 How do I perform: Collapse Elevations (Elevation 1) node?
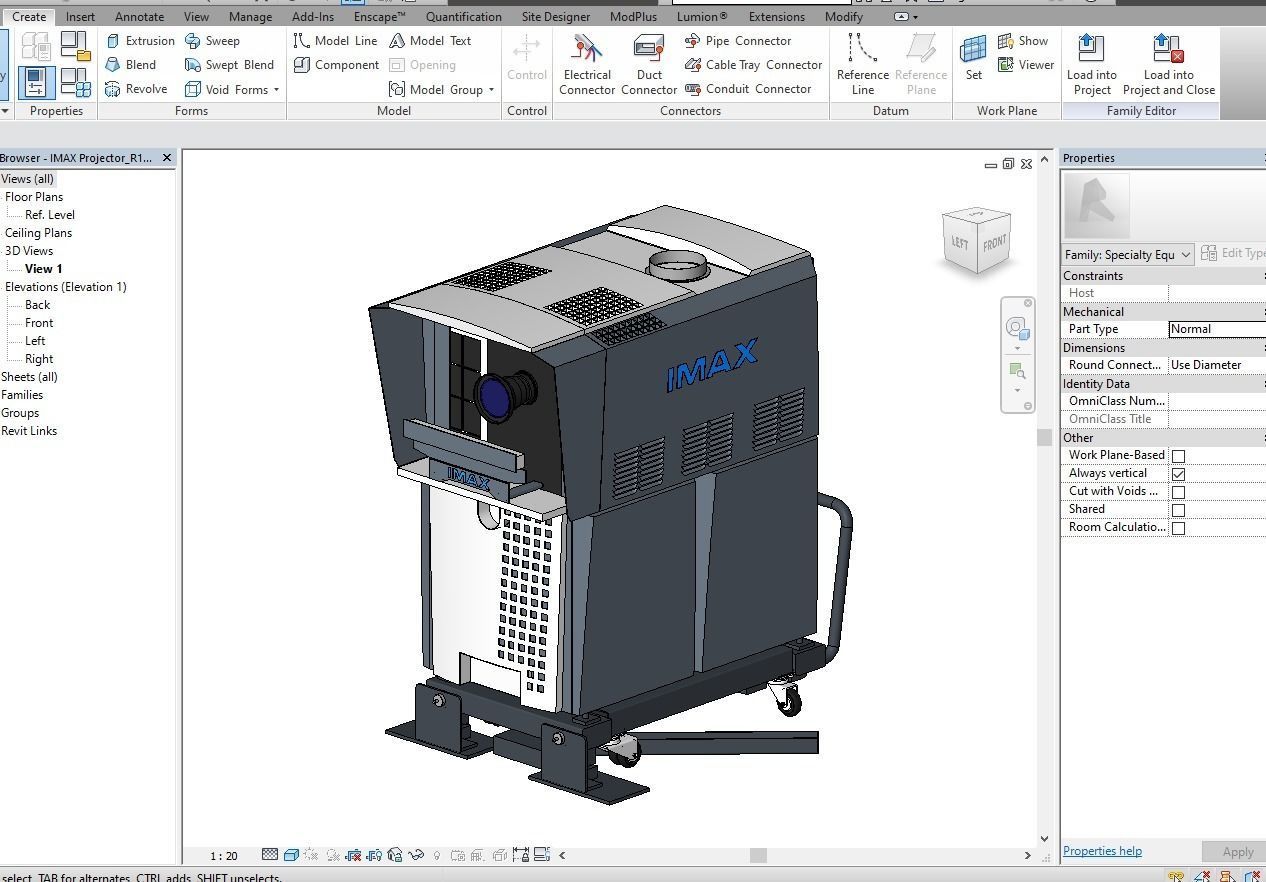[65, 287]
